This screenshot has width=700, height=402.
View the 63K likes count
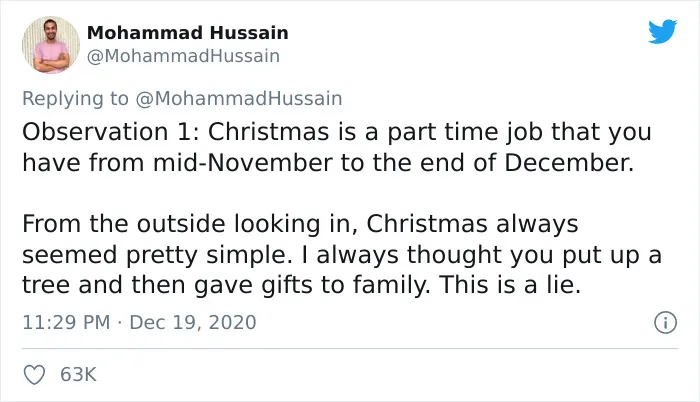tap(78, 374)
